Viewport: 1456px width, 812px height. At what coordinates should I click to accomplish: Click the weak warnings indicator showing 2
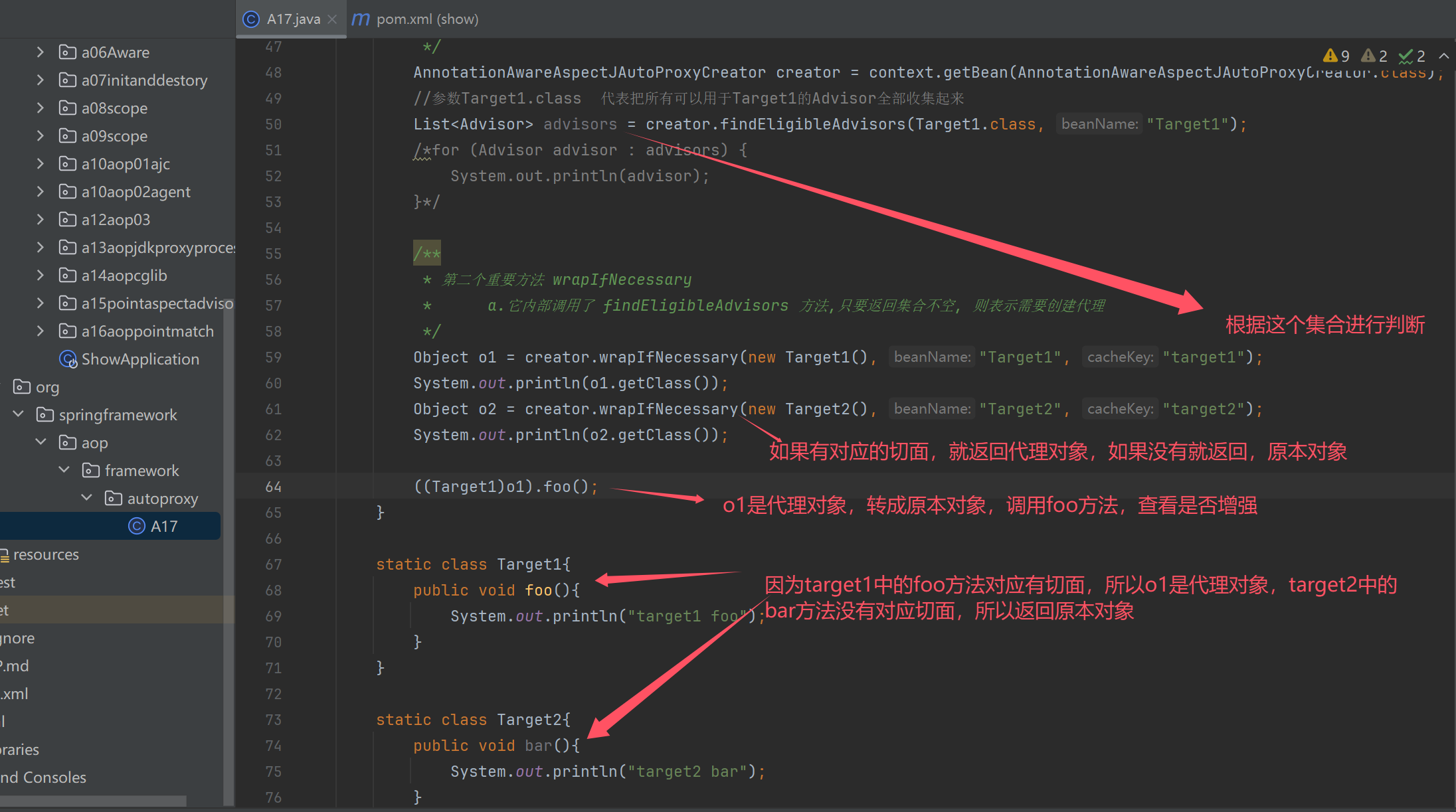point(1374,56)
